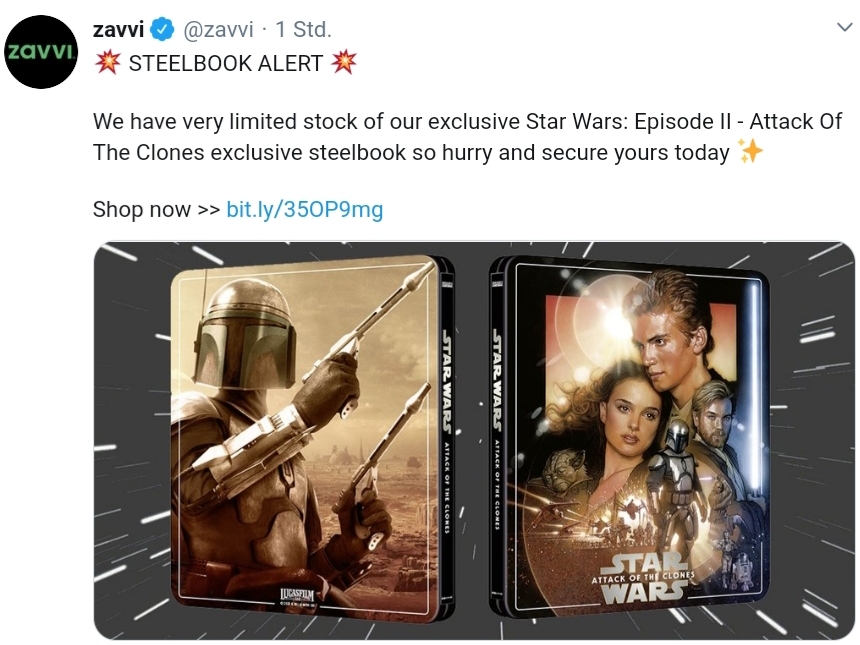Open the bit.ly/35OP9mg shop link

click(304, 210)
